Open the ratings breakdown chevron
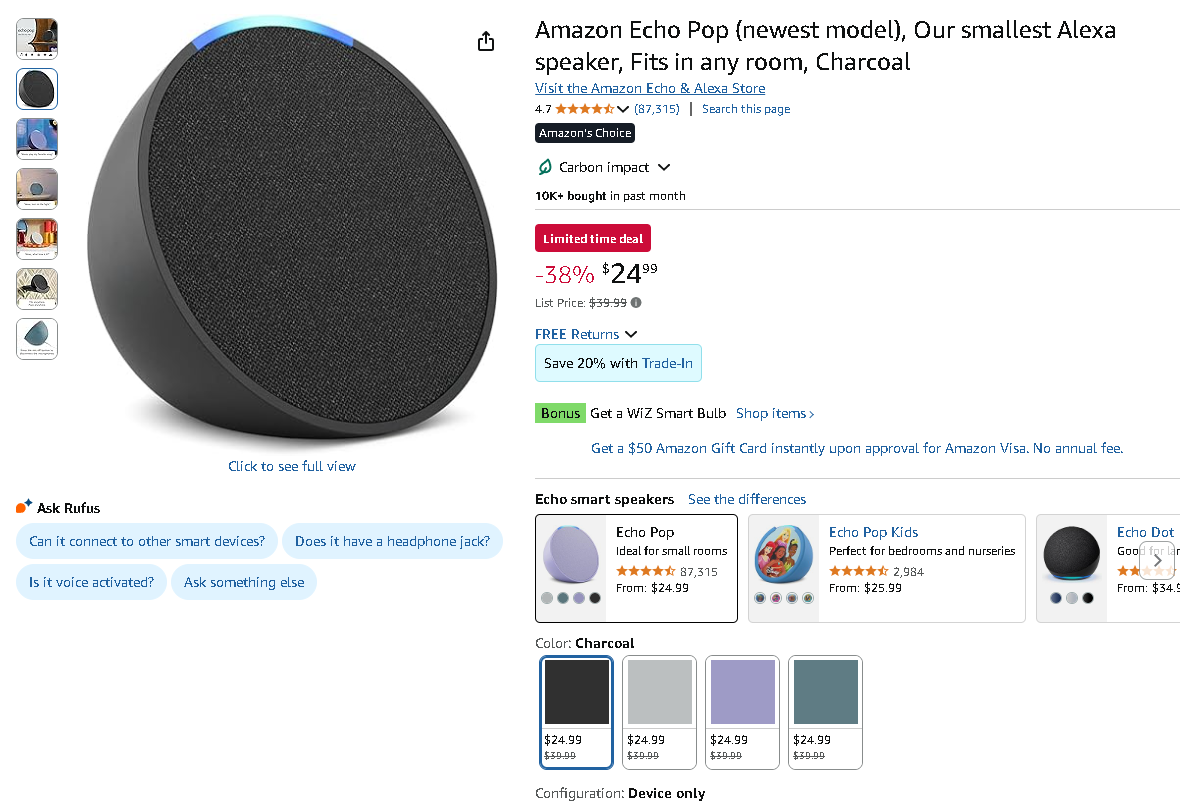This screenshot has height=807, width=1196. 624,109
